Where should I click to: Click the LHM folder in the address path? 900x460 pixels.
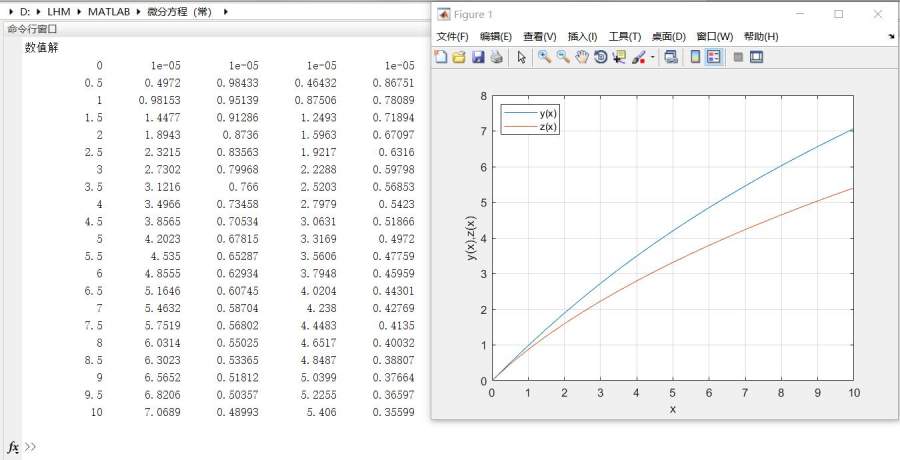pos(57,12)
